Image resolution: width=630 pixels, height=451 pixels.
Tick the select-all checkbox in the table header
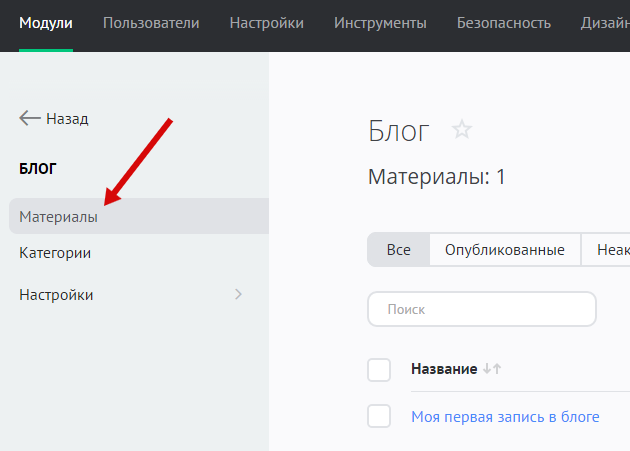(x=379, y=370)
